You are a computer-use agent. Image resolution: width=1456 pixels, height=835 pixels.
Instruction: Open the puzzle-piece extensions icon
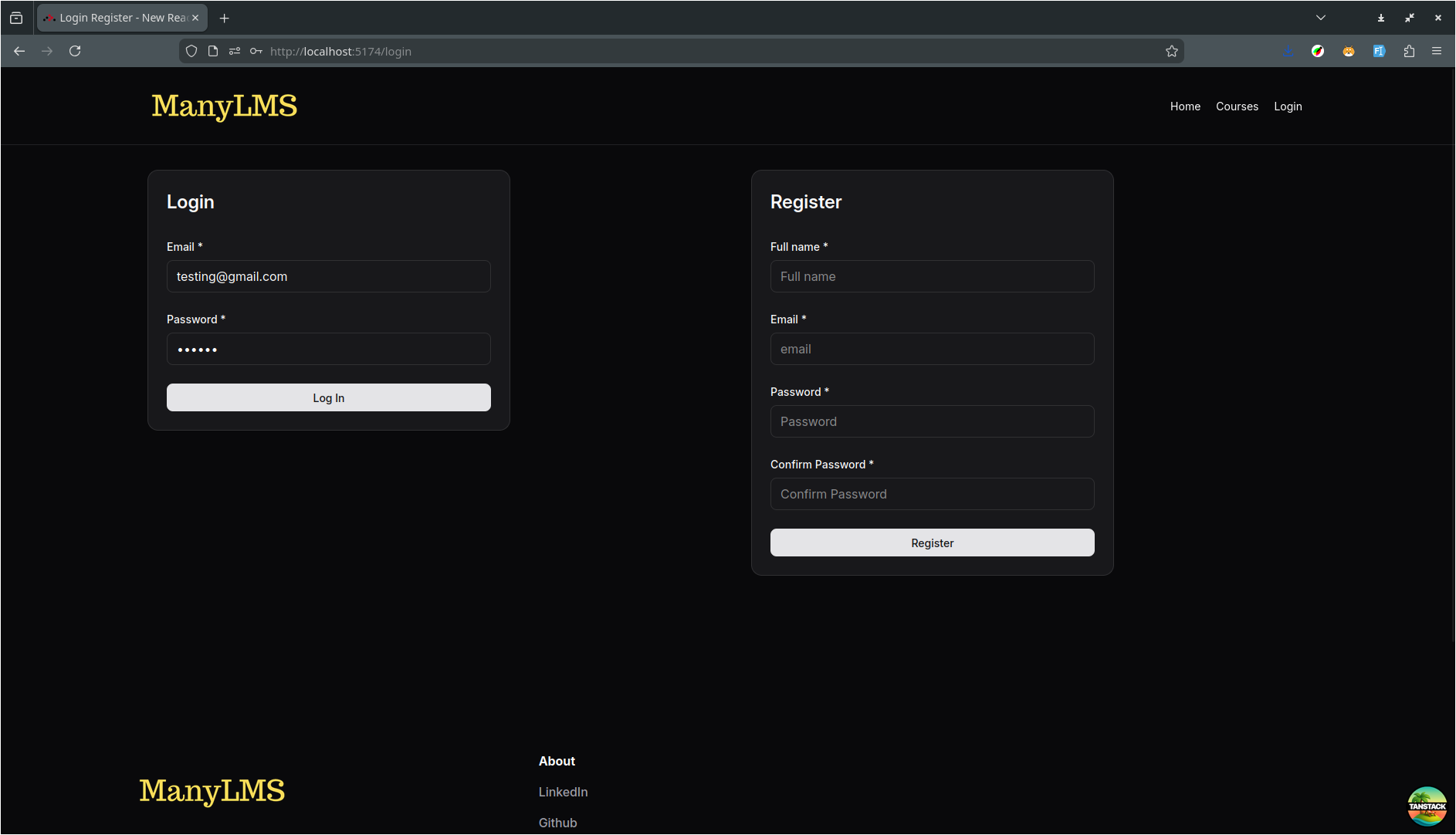[x=1409, y=51]
